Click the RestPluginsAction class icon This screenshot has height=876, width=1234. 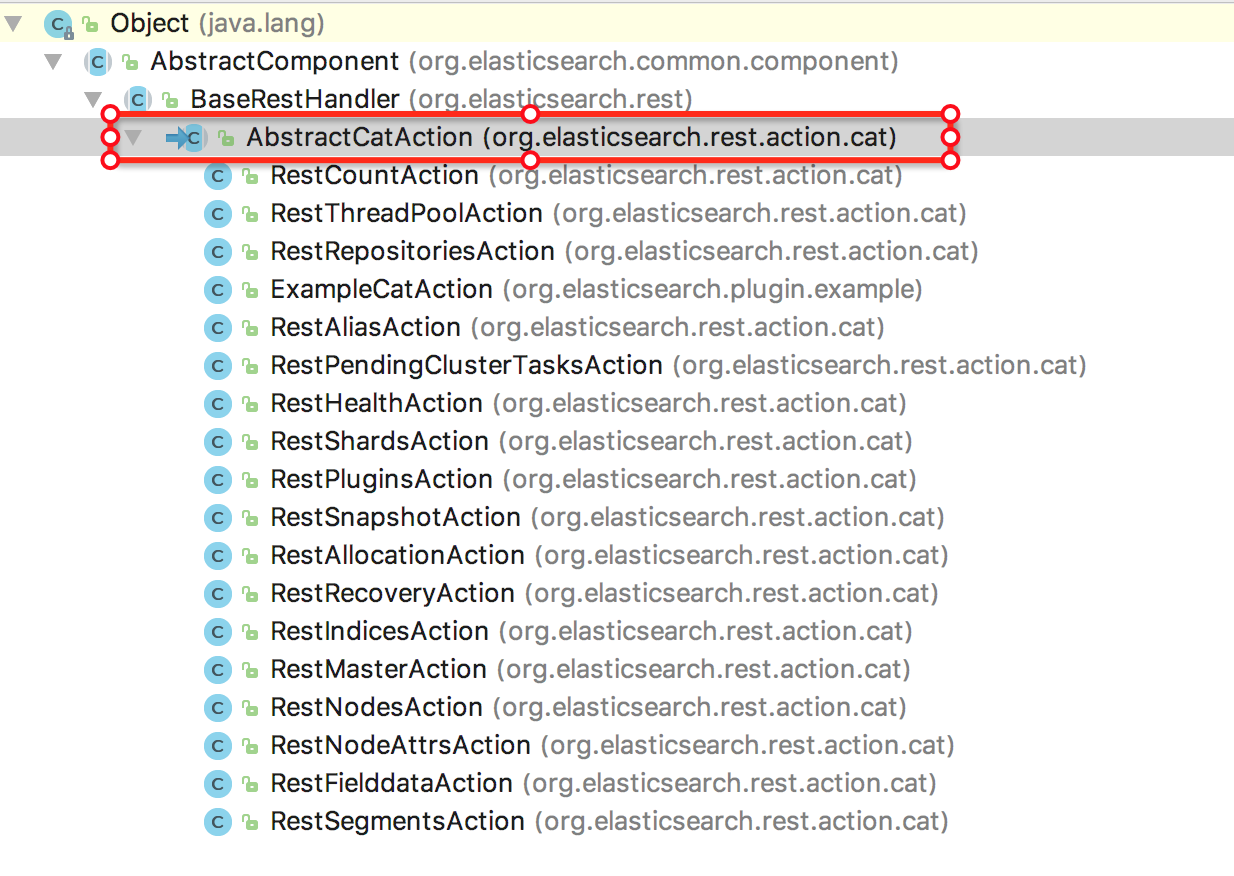pos(217,480)
